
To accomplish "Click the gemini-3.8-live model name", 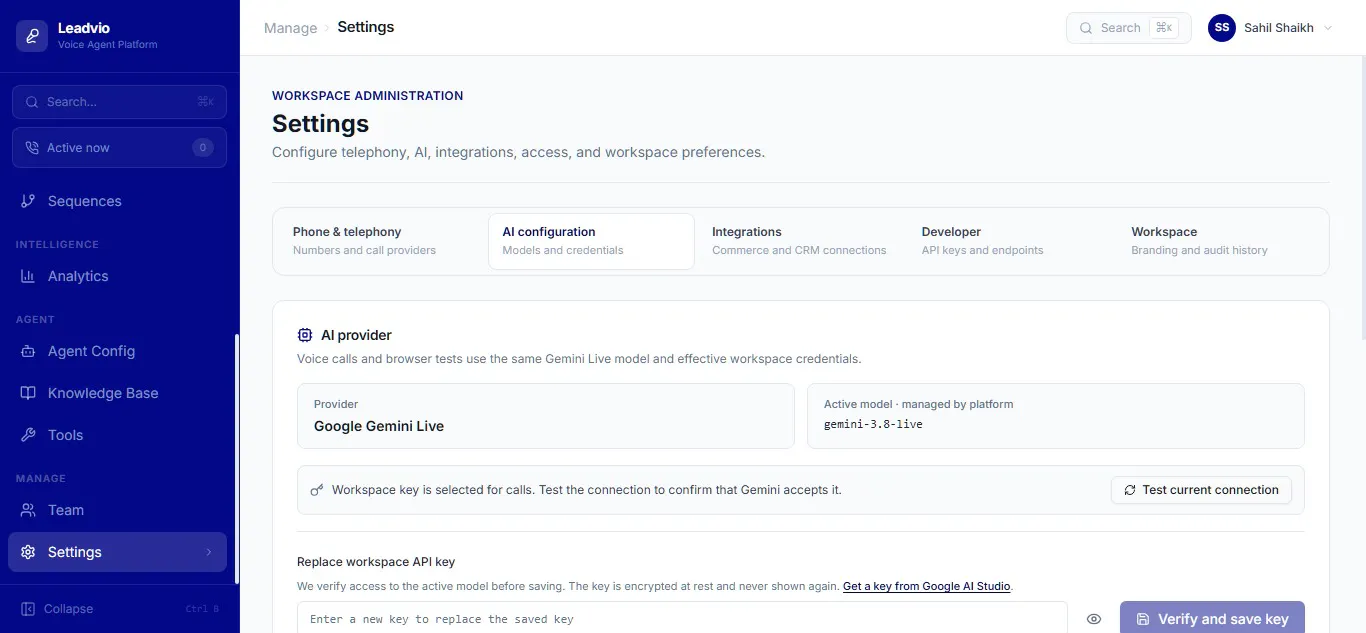I will click(x=873, y=424).
